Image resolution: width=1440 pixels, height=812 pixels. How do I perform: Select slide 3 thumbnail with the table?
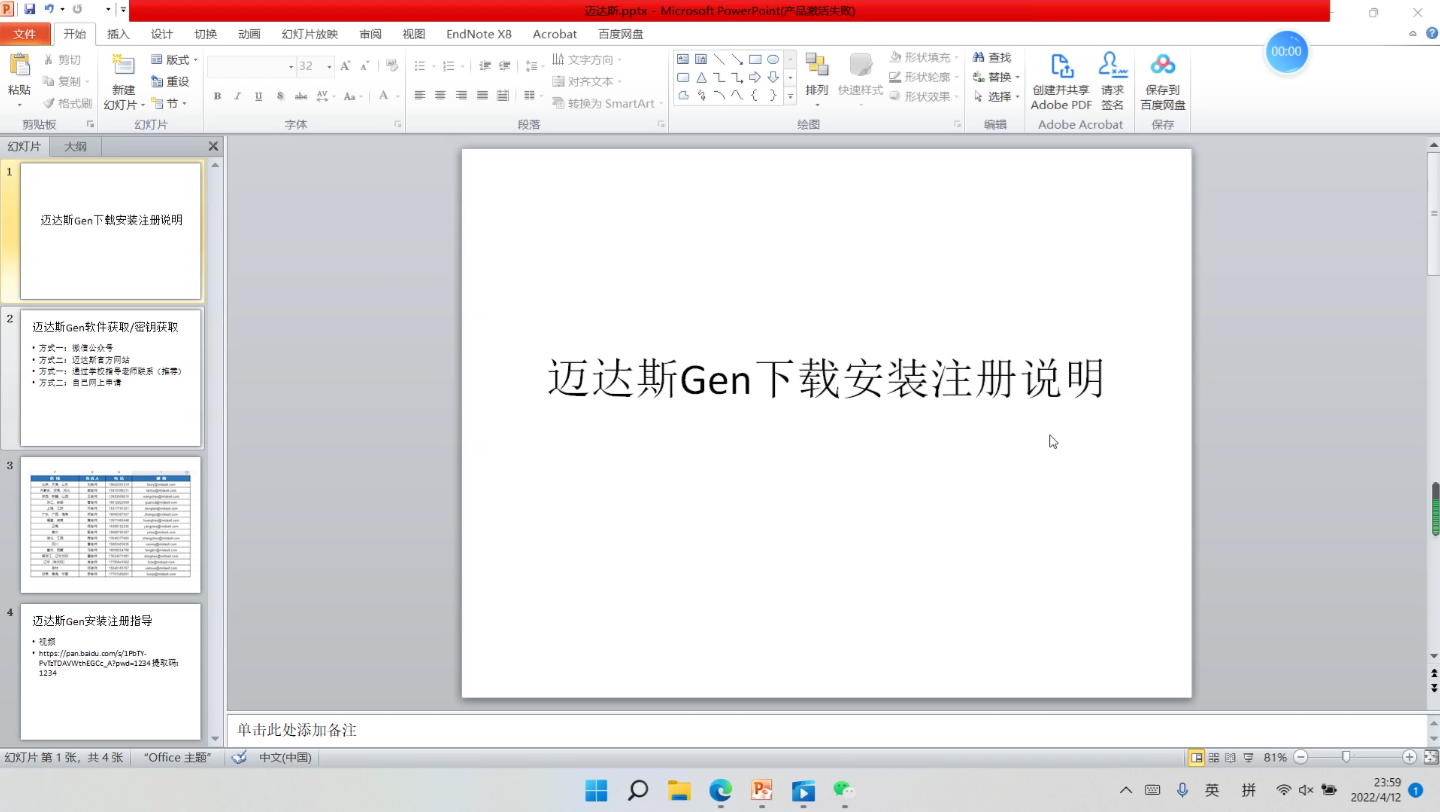coord(111,525)
